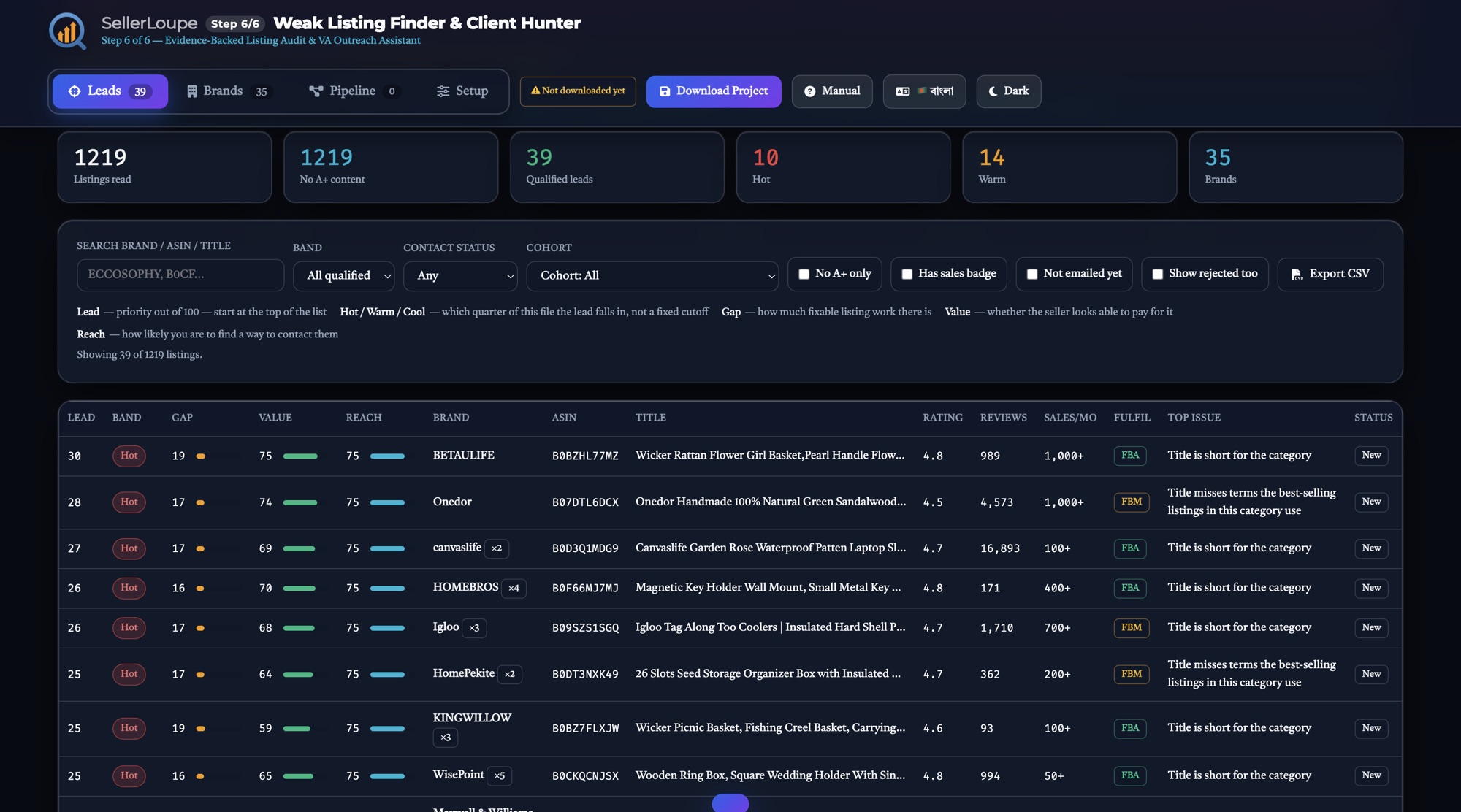Switch to the Brands tab
1461x812 pixels.
(228, 91)
